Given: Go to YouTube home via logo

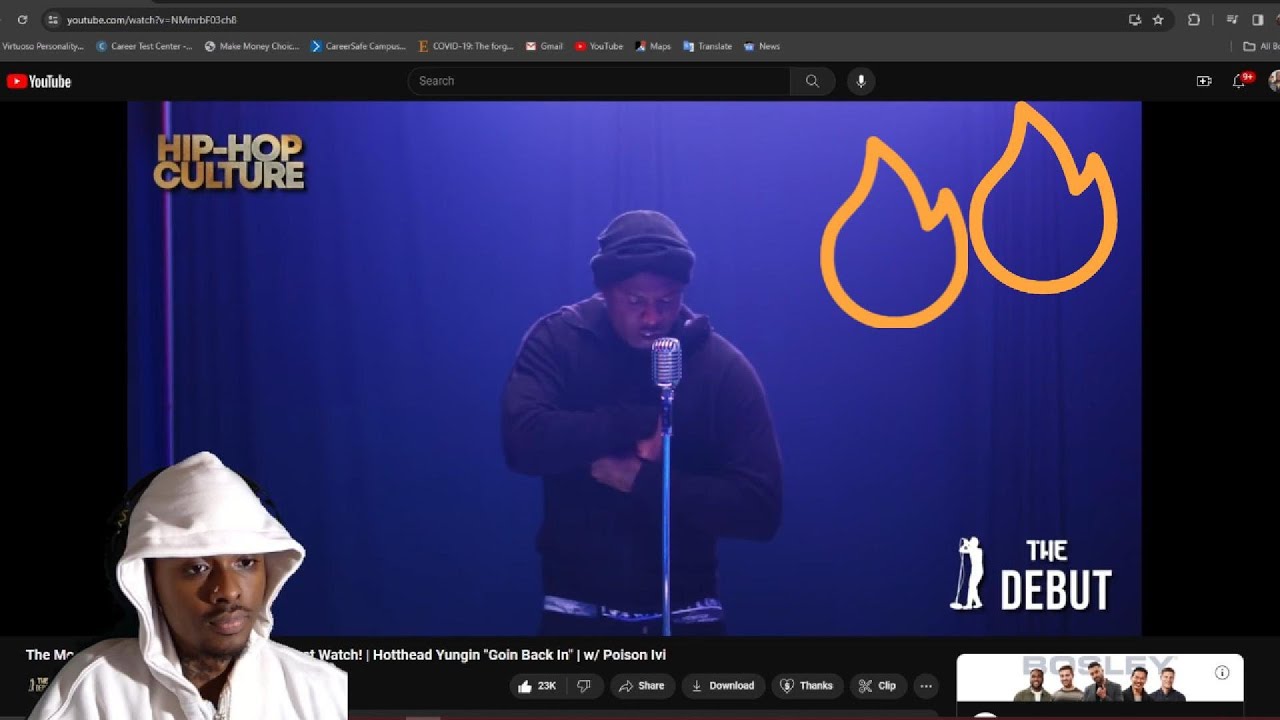Looking at the screenshot, I should (40, 81).
